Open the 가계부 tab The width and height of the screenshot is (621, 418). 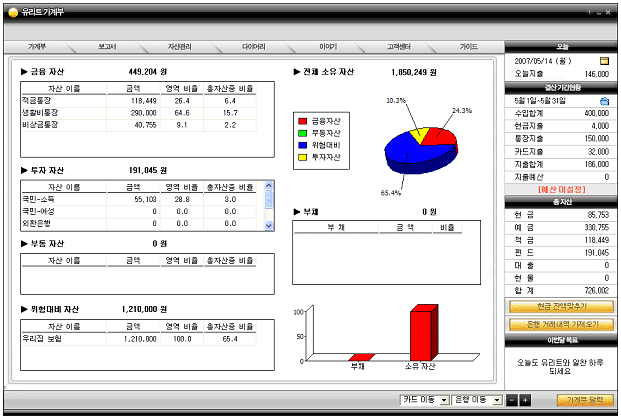[x=39, y=46]
